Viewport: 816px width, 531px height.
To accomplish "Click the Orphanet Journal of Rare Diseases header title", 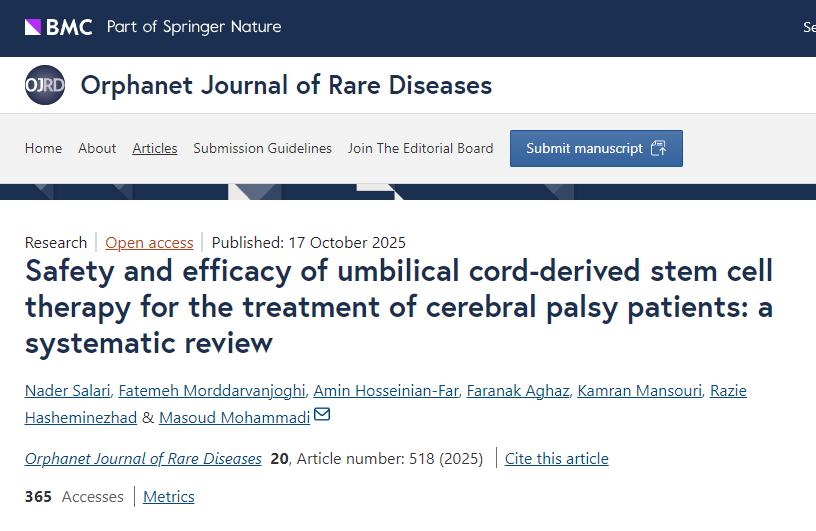I will pos(286,85).
